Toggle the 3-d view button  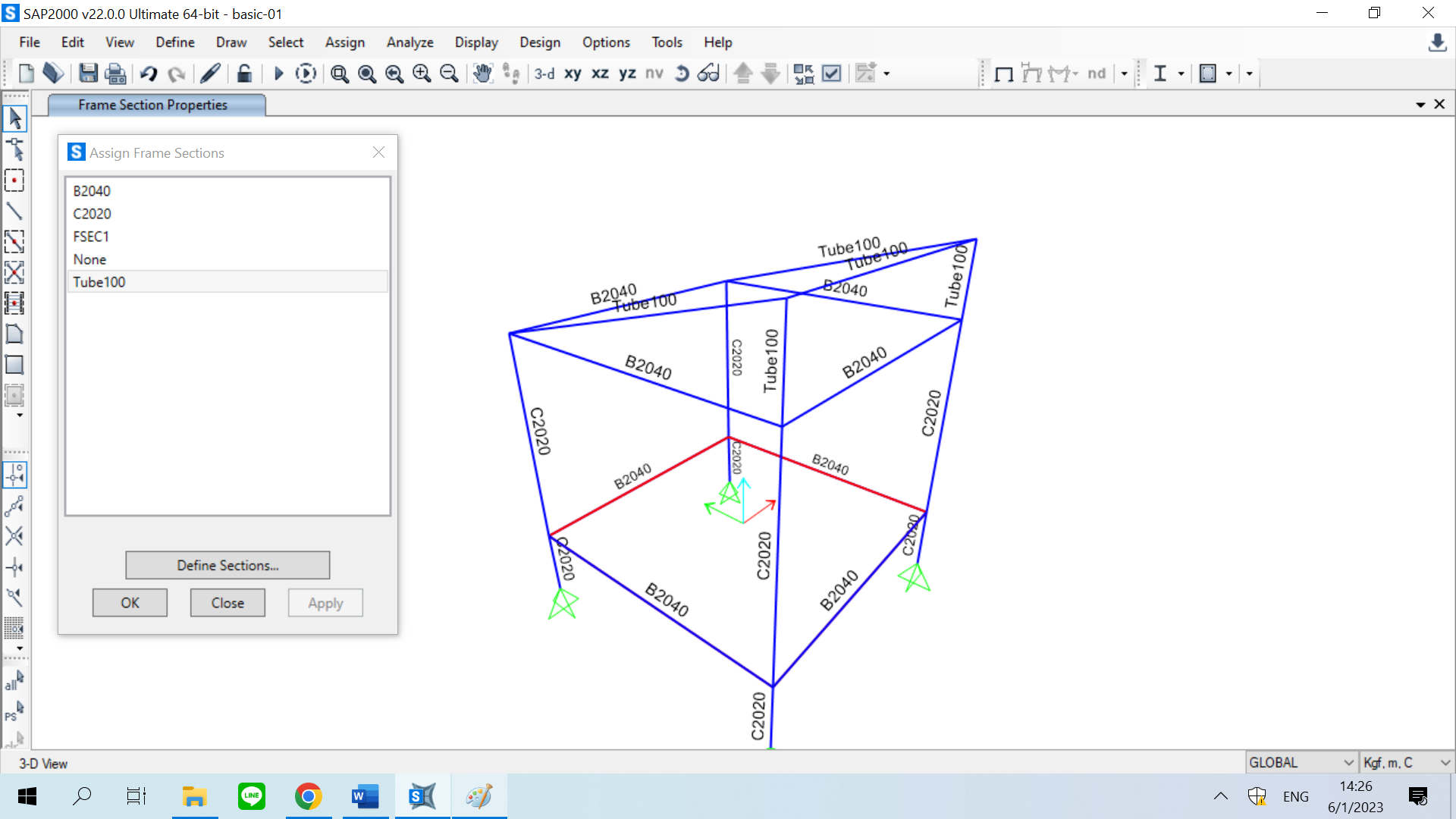point(544,74)
